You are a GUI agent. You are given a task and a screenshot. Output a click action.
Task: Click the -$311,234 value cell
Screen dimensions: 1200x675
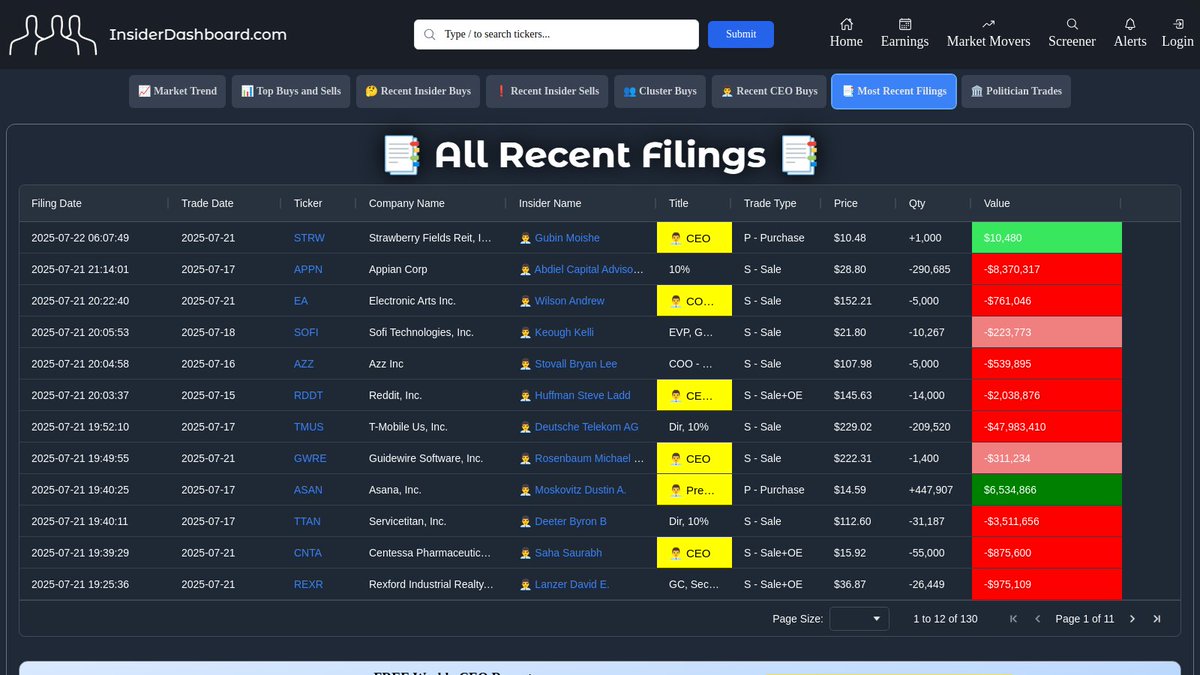tap(1047, 459)
